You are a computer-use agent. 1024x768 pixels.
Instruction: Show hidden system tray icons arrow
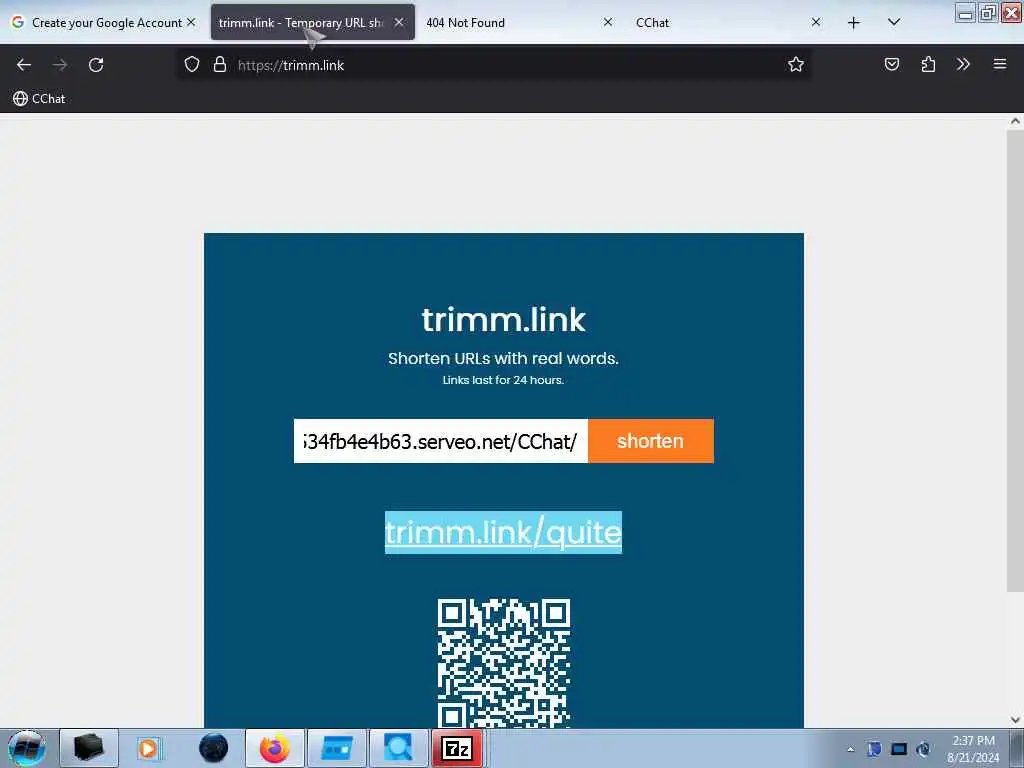pyautogui.click(x=850, y=750)
